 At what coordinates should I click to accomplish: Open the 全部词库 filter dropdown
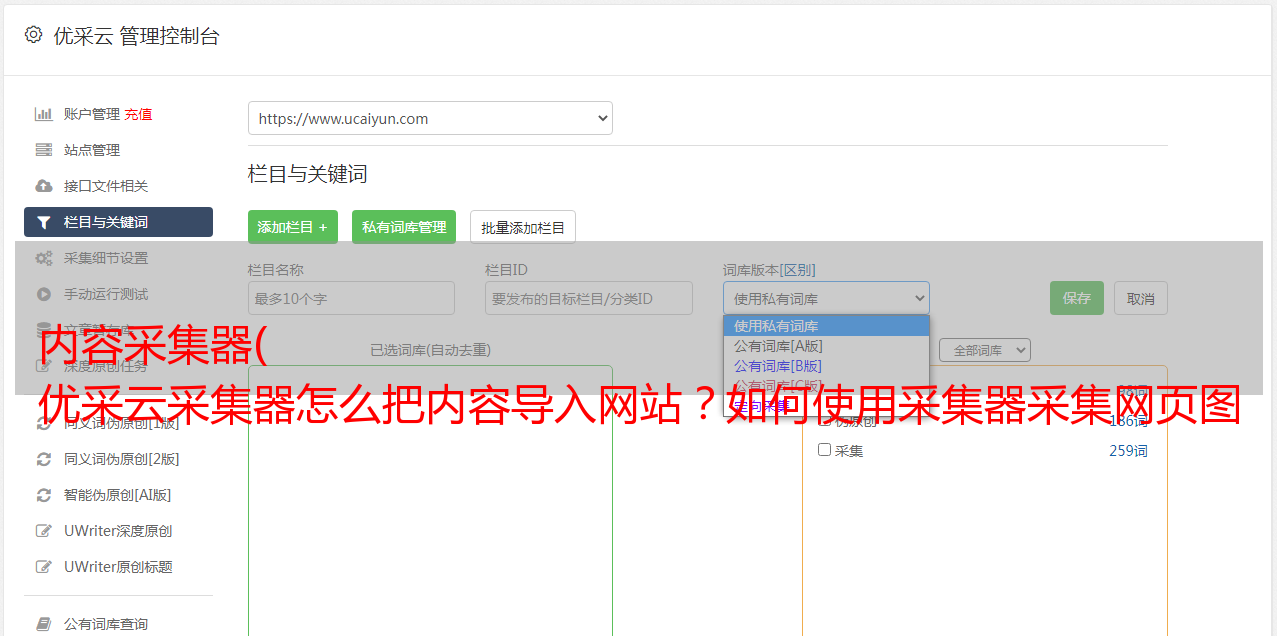coord(985,350)
